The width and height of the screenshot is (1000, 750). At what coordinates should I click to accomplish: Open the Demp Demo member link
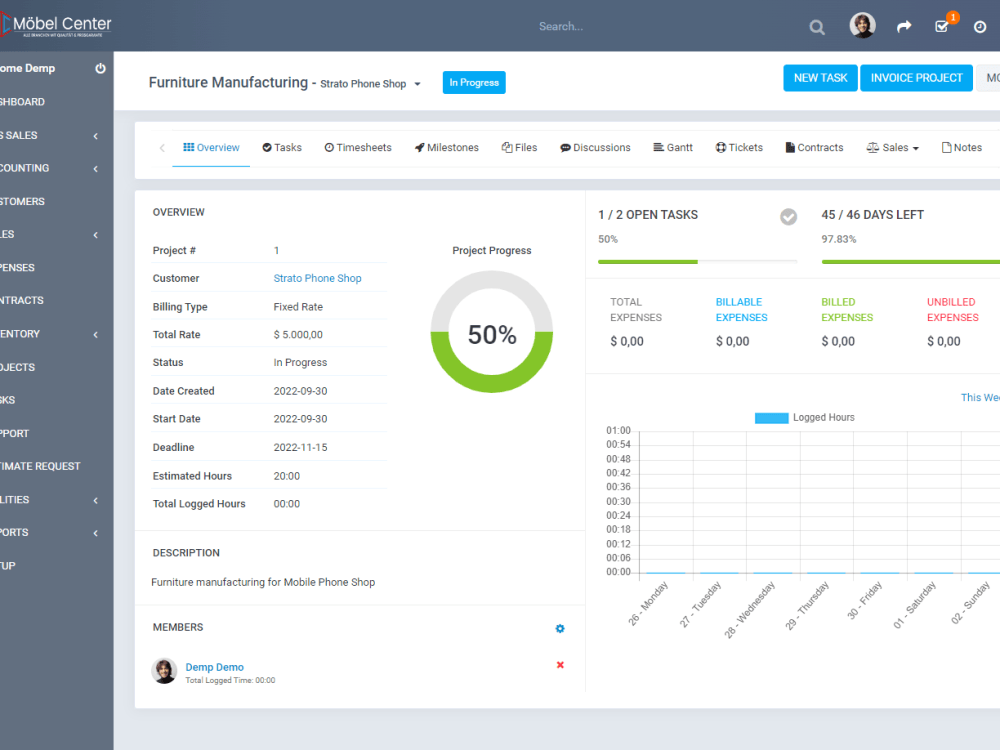pos(214,667)
